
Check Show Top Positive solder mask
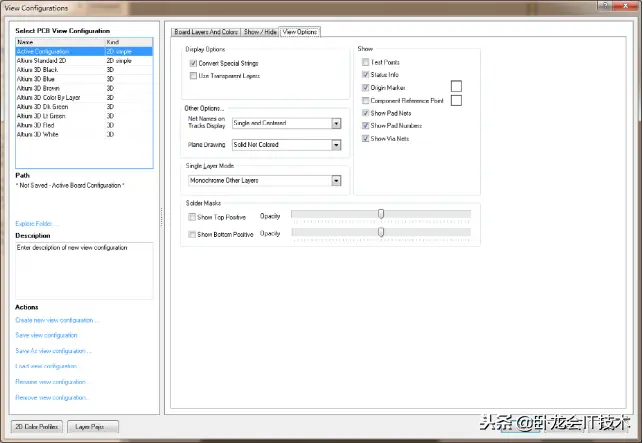pyautogui.click(x=193, y=217)
